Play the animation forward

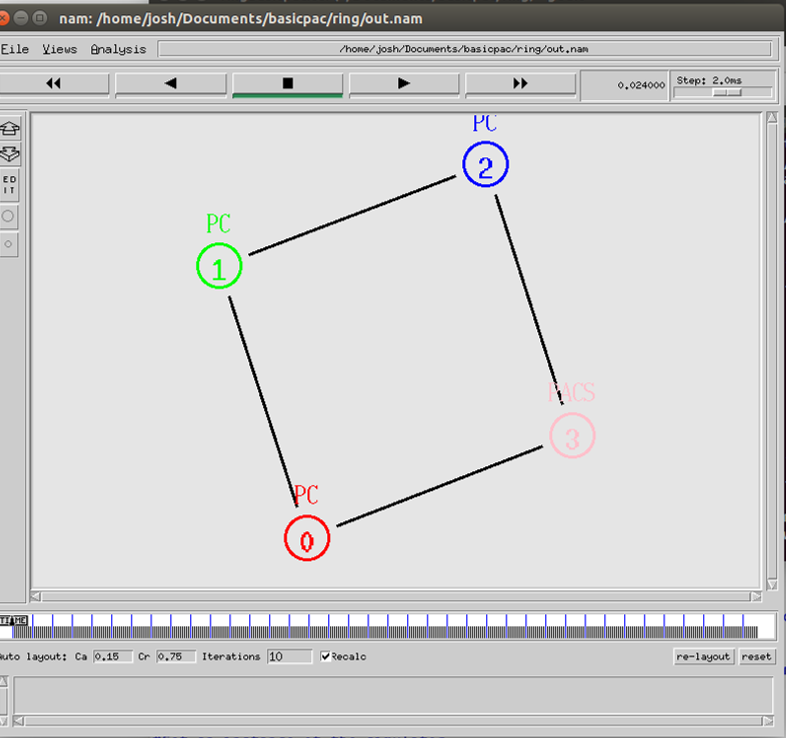pos(404,84)
